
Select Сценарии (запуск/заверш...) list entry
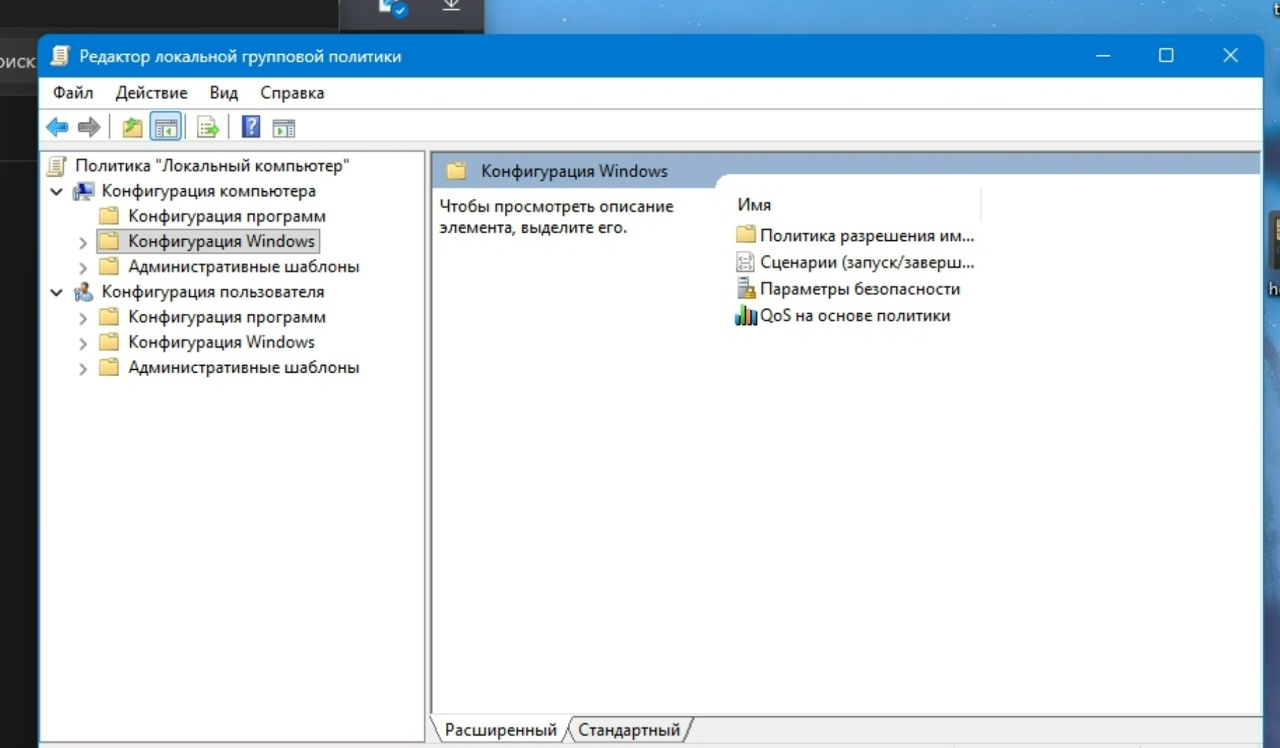point(866,263)
